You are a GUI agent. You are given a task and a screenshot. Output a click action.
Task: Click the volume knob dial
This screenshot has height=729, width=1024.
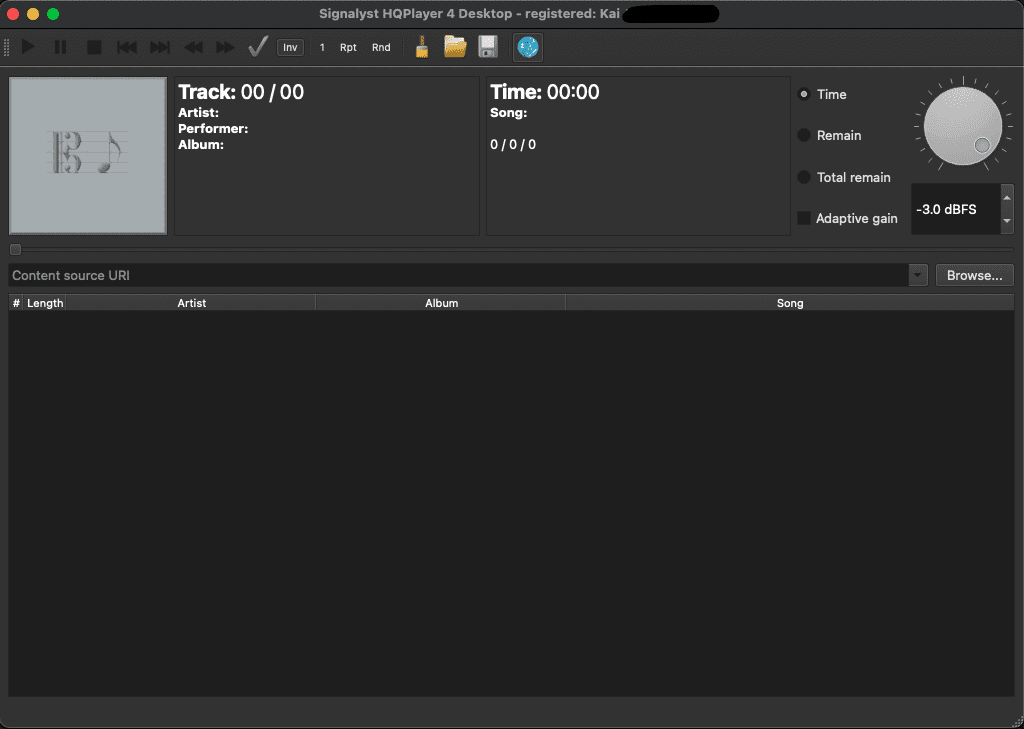963,125
